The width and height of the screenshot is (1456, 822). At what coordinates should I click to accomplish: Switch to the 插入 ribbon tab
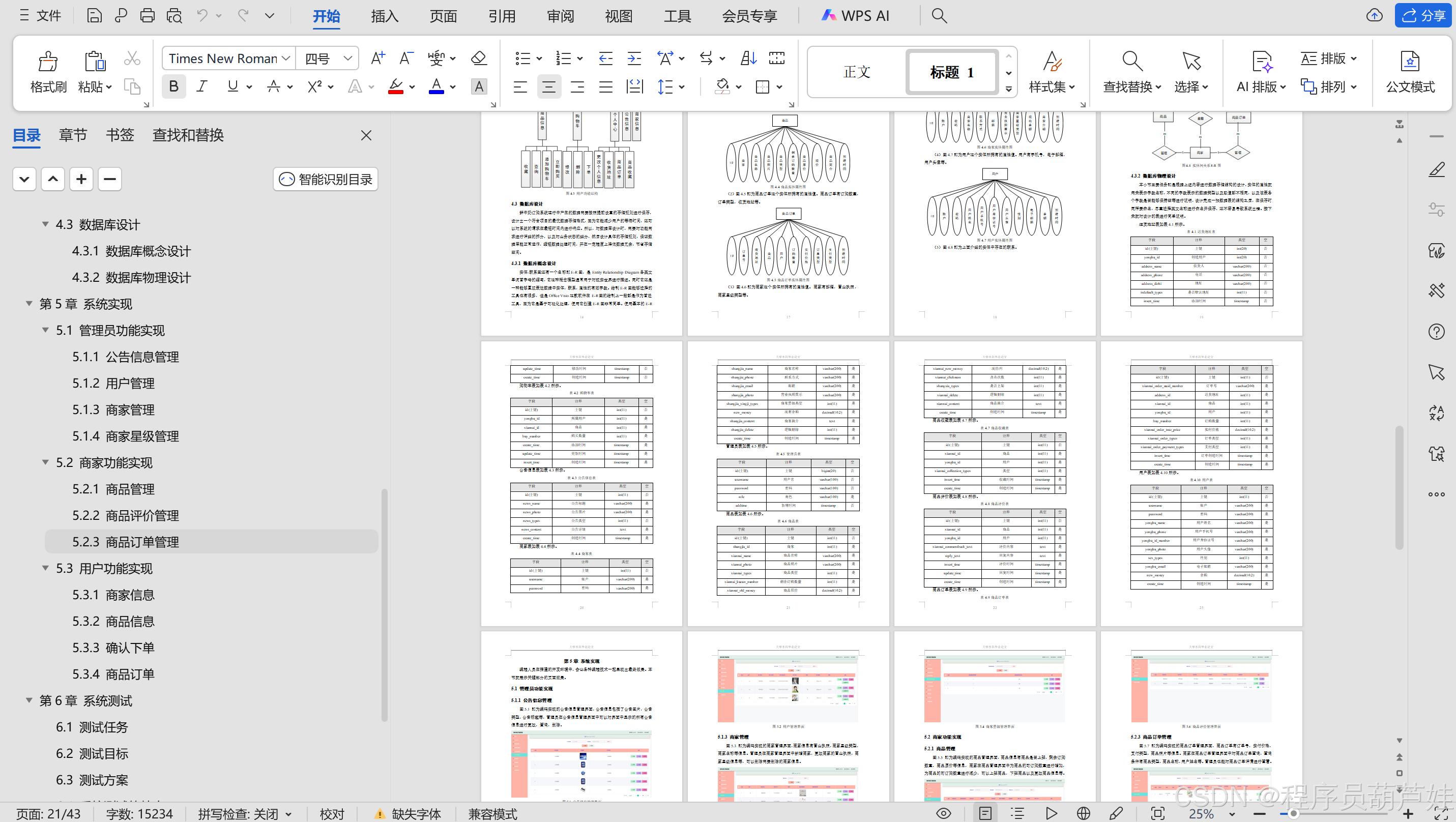384,16
